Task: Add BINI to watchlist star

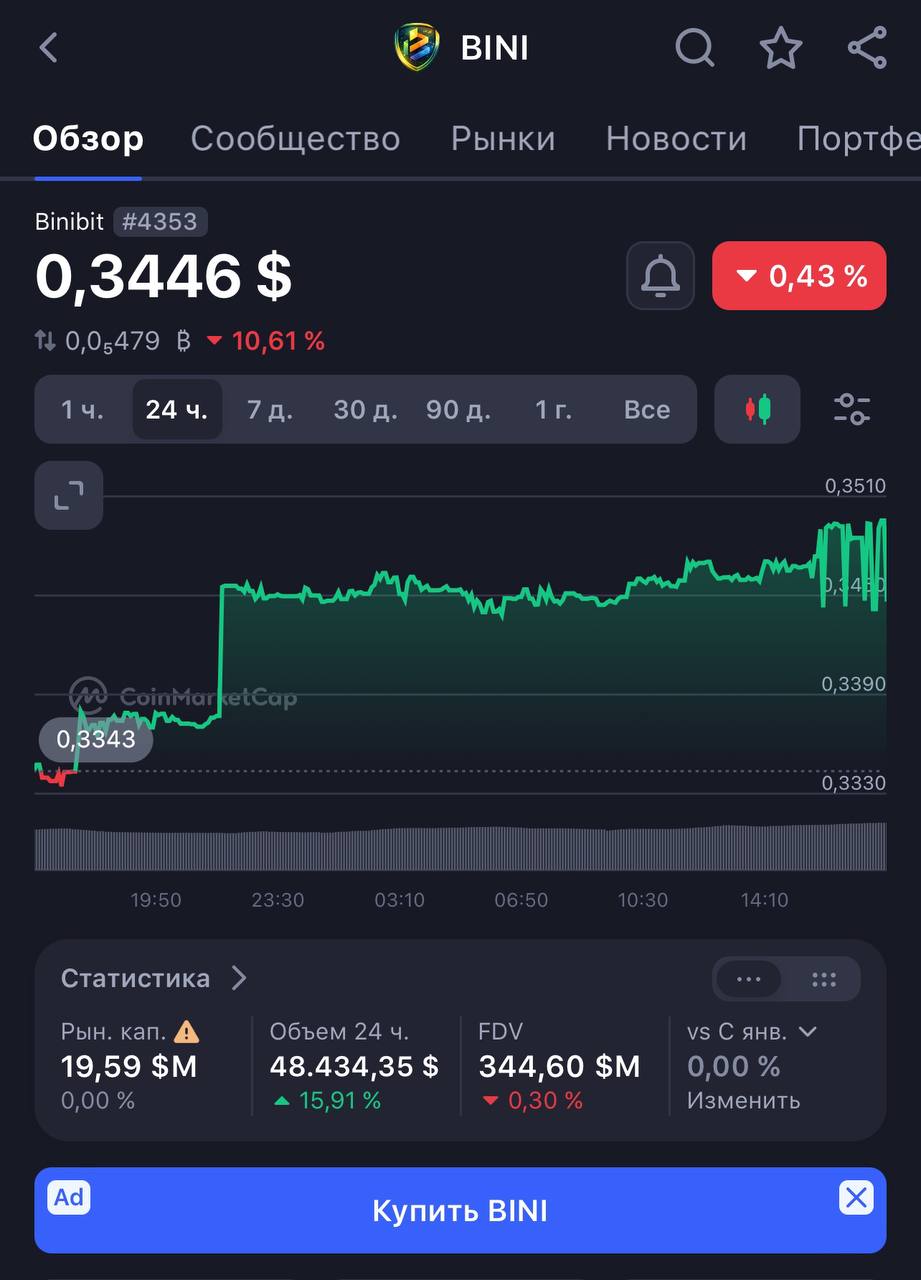Action: pos(780,47)
